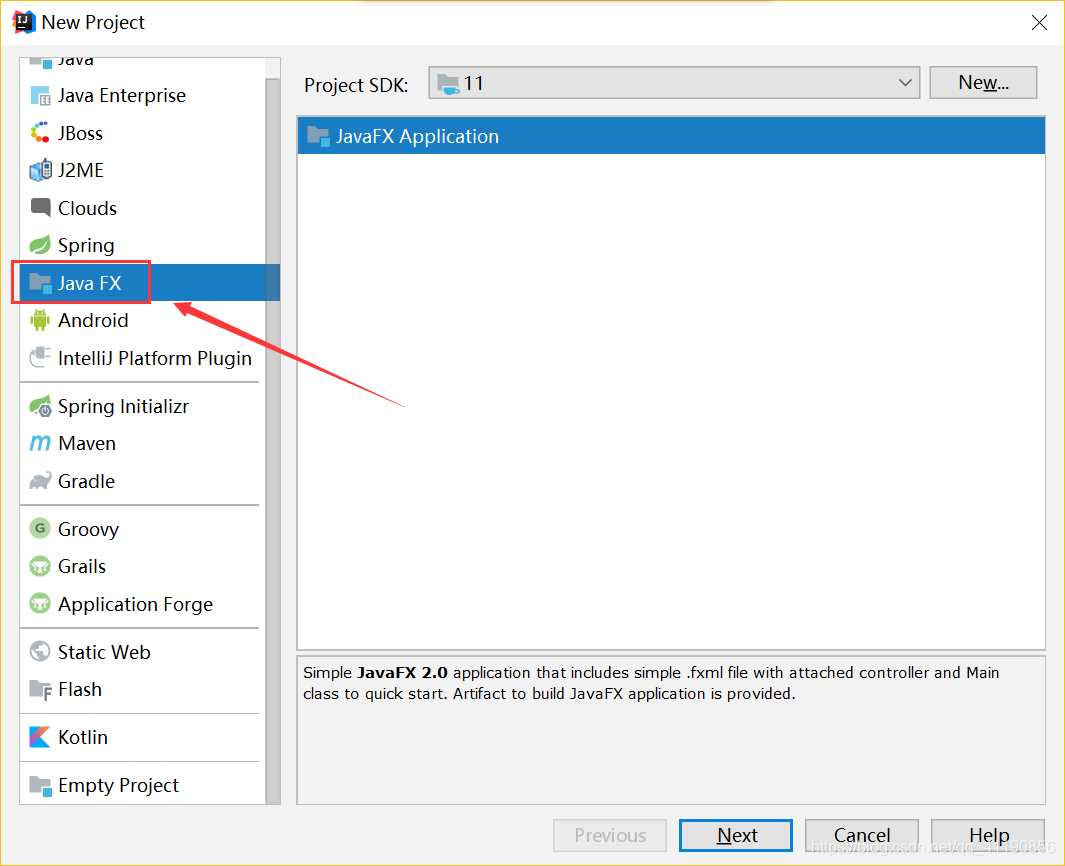Image resolution: width=1065 pixels, height=866 pixels.
Task: Close the New Project dialog
Action: tap(1039, 22)
